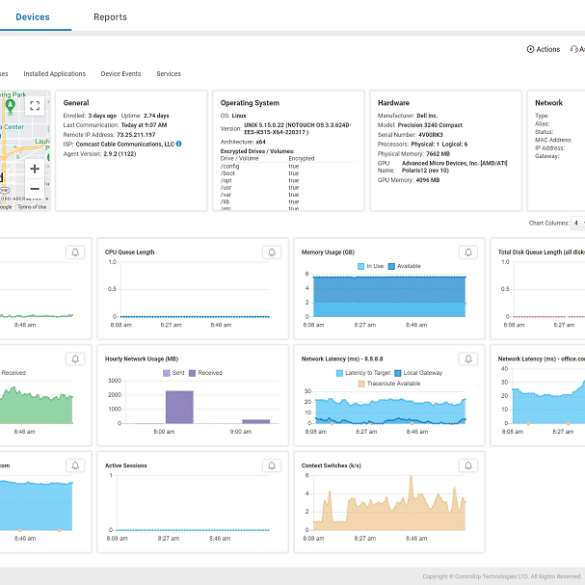Click the 9:00 am network usage bar
This screenshot has width=585, height=585.
256,421
